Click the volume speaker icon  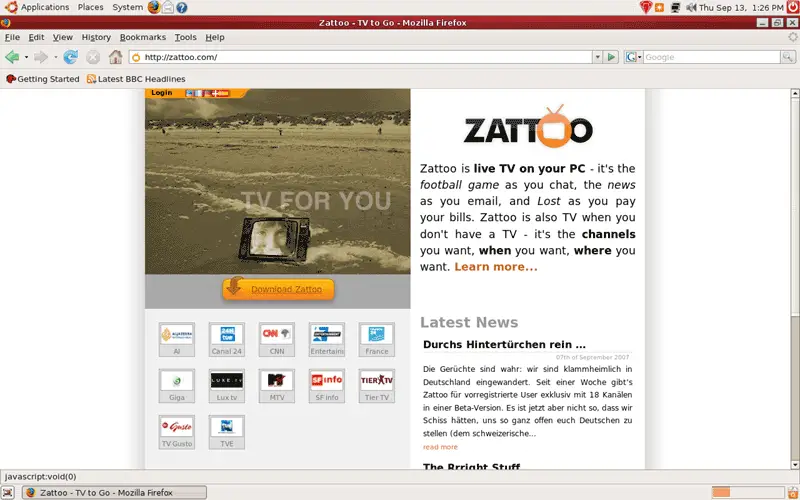click(x=691, y=8)
